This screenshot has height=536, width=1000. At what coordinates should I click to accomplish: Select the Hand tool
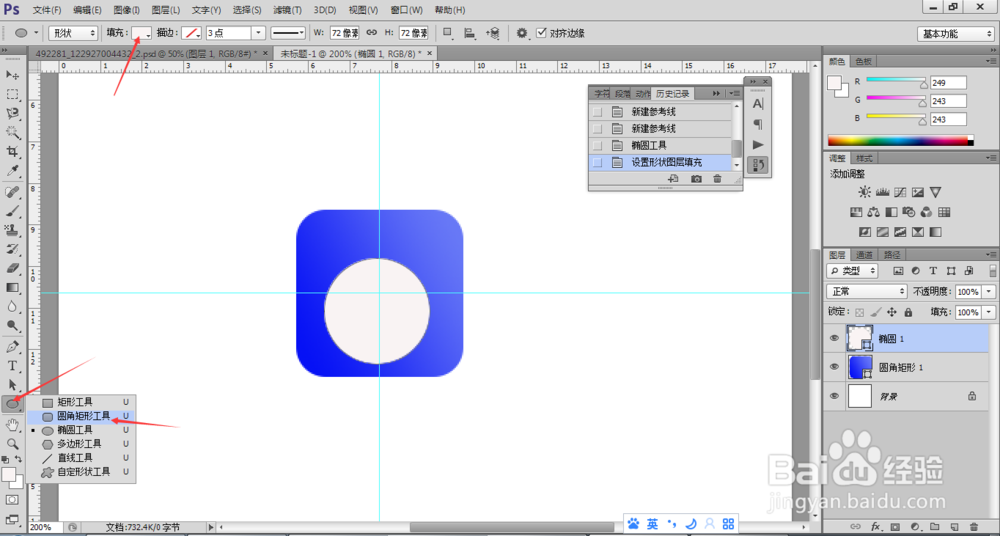(12, 424)
